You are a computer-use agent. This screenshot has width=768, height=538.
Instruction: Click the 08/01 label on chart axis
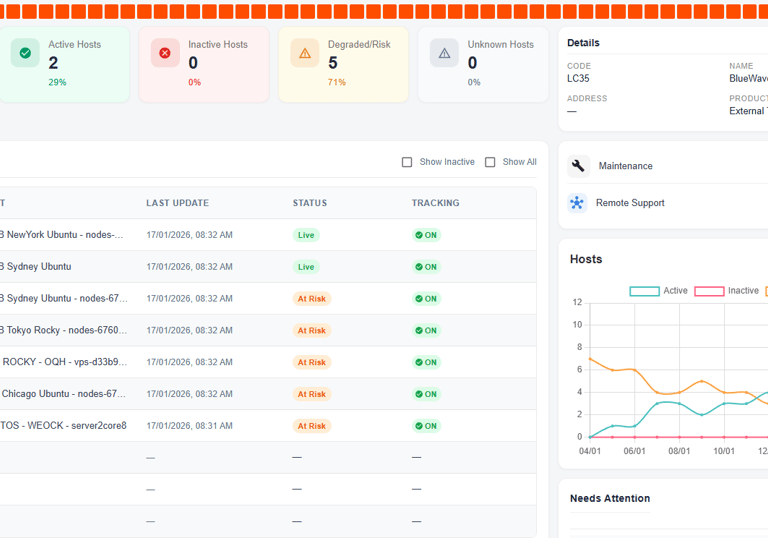[679, 451]
